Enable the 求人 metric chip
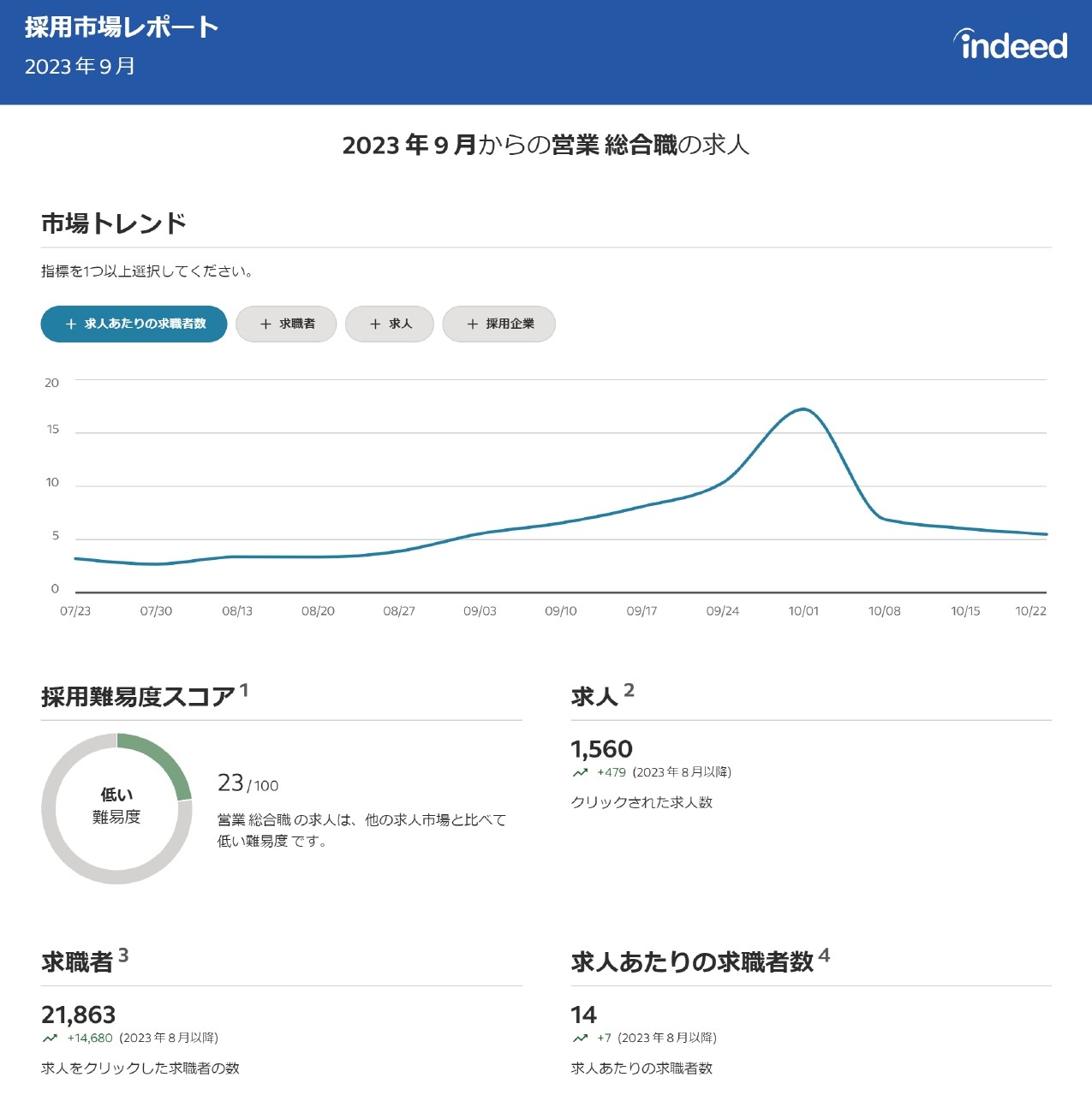Screen dimensions: 1092x1119 [x=390, y=324]
